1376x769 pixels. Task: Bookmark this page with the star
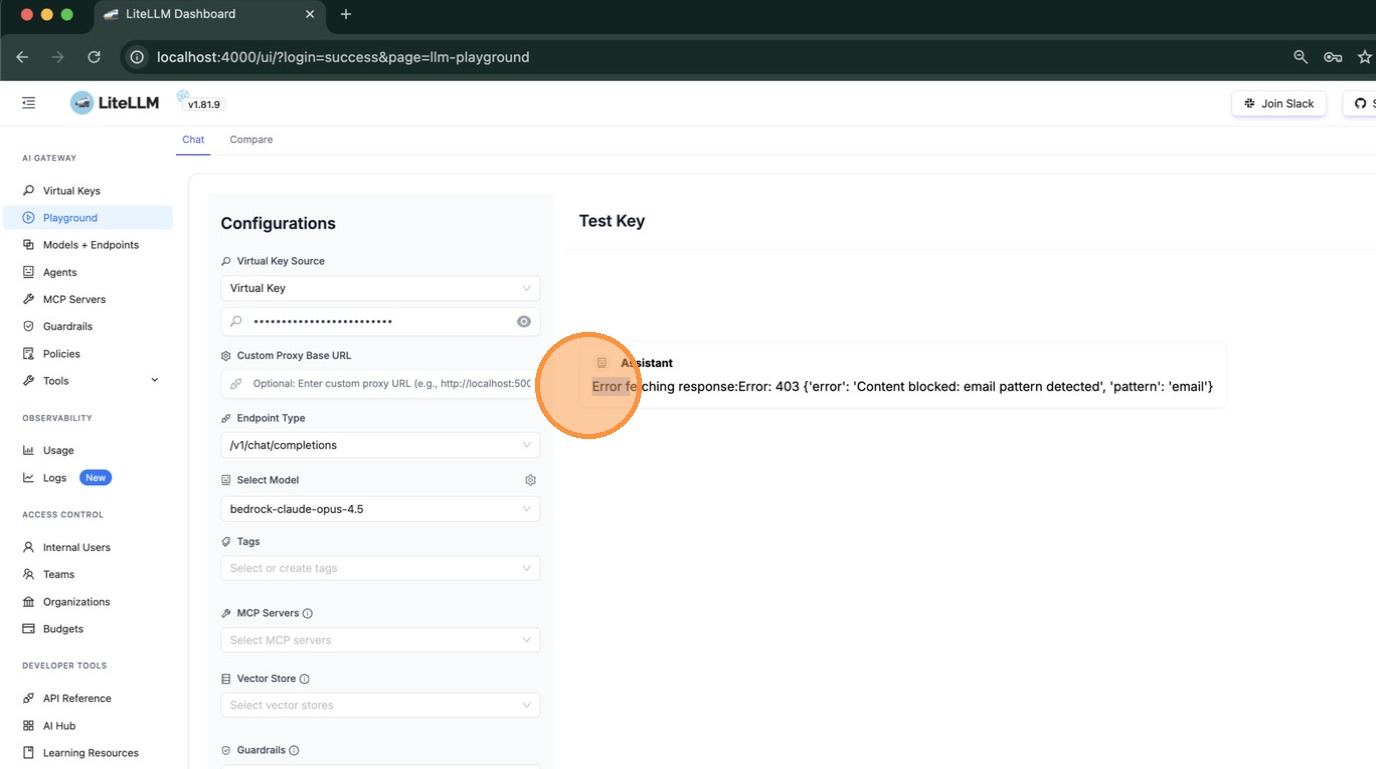tap(1364, 57)
